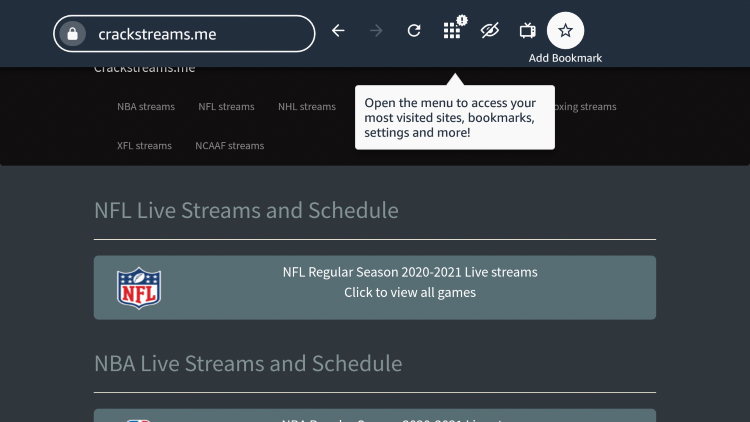
Task: Go back with the left arrow
Action: point(338,31)
